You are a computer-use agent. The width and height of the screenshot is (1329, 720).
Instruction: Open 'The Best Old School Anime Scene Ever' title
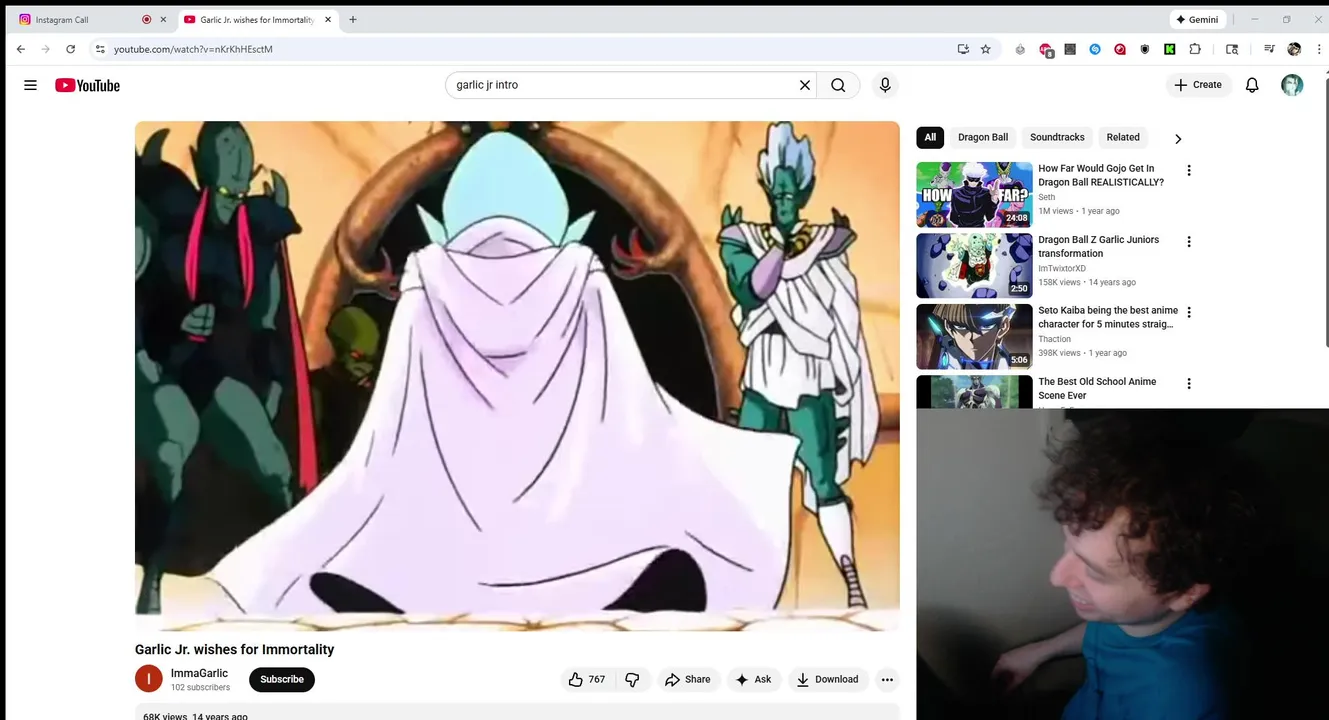pos(1097,388)
